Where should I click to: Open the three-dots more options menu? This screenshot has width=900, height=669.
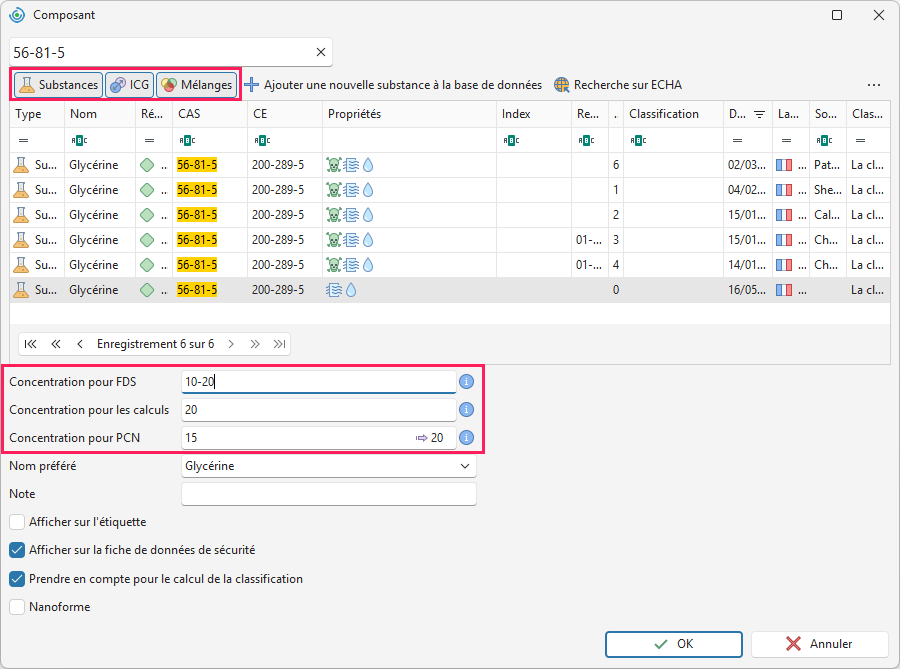tap(874, 85)
